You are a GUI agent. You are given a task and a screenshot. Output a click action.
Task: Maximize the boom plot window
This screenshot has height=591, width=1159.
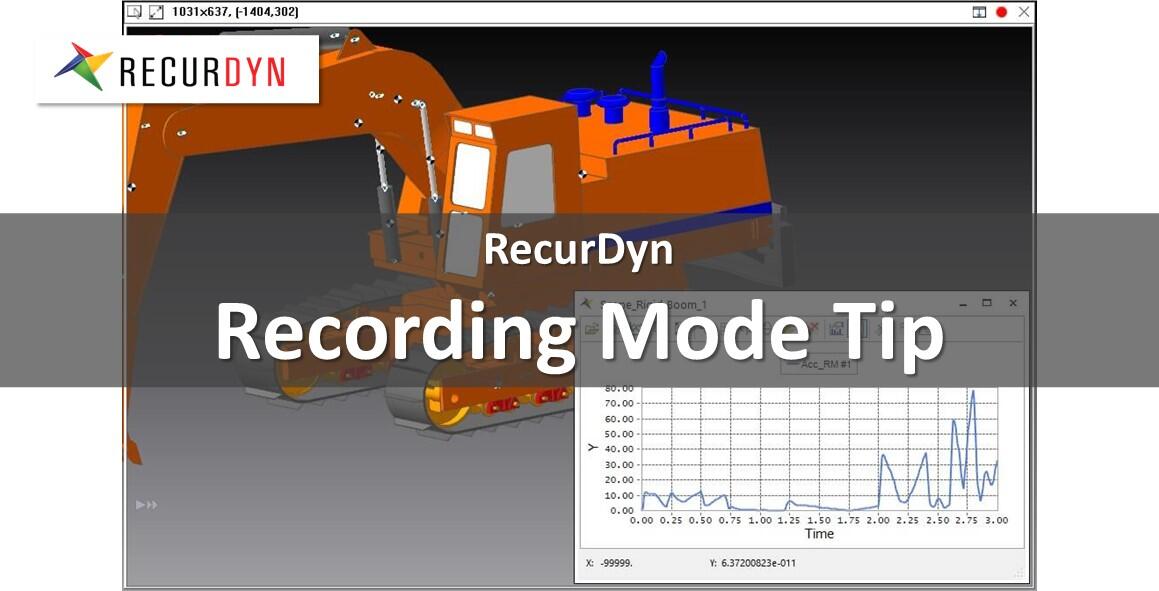(987, 303)
